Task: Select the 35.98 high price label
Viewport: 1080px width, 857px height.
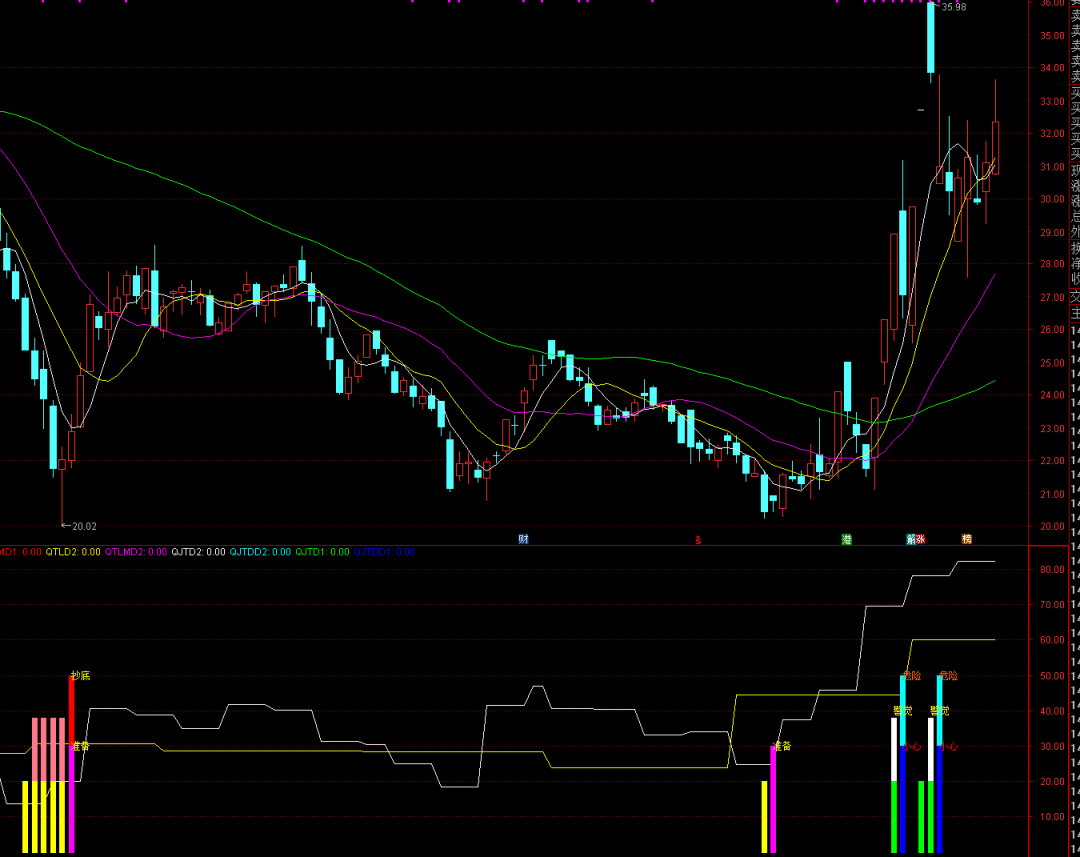Action: coord(953,8)
